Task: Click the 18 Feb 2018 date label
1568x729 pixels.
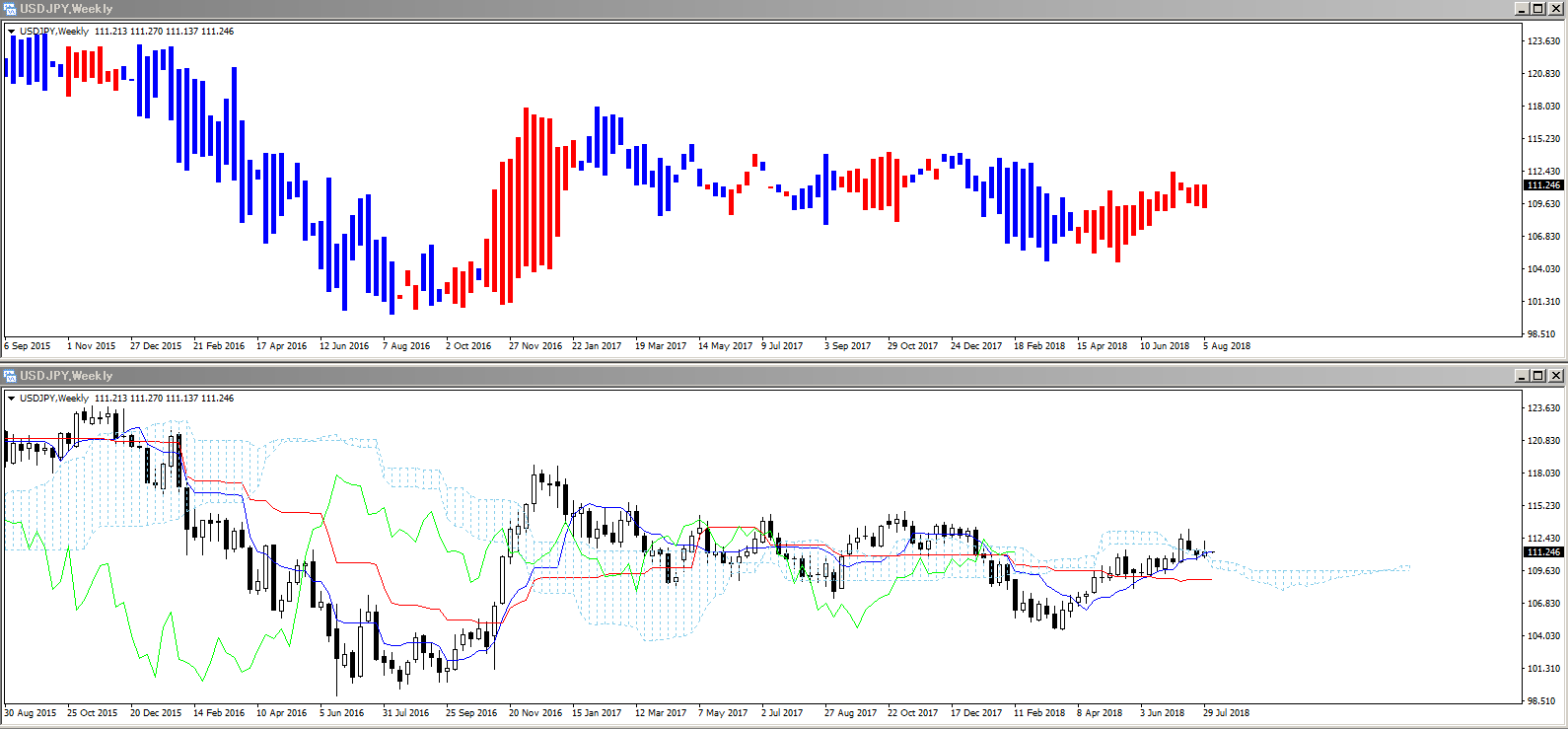Action: pyautogui.click(x=1039, y=346)
